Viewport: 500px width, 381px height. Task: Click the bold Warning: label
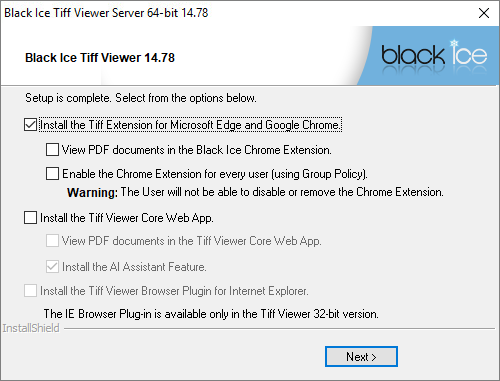(92, 192)
